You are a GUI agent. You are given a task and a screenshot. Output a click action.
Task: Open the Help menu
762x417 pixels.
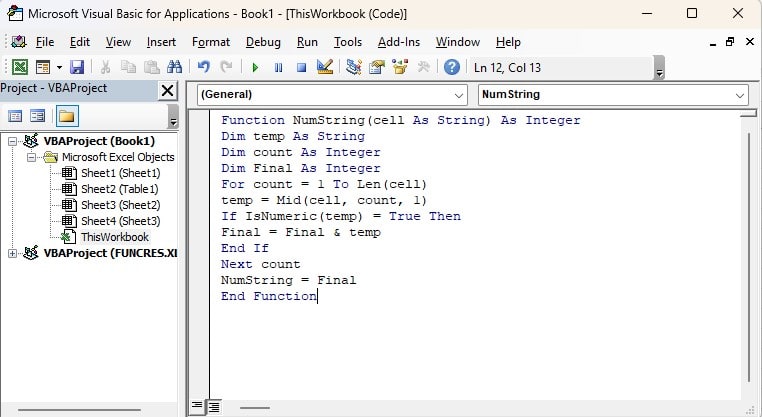tap(508, 42)
